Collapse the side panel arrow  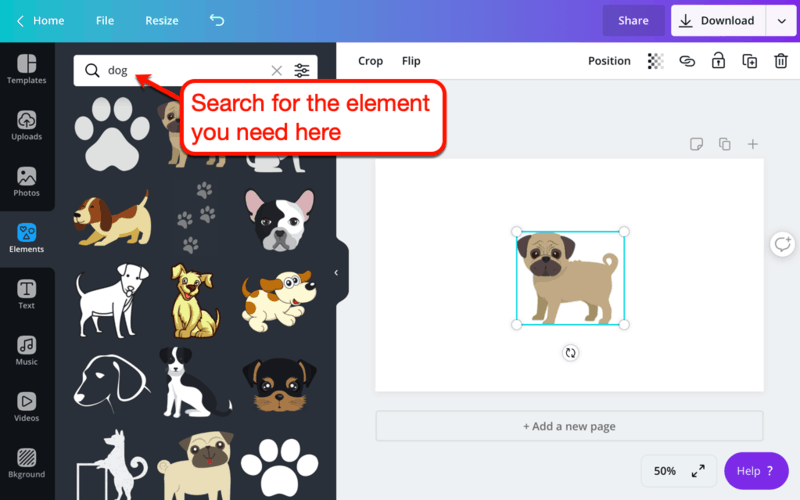pos(336,273)
